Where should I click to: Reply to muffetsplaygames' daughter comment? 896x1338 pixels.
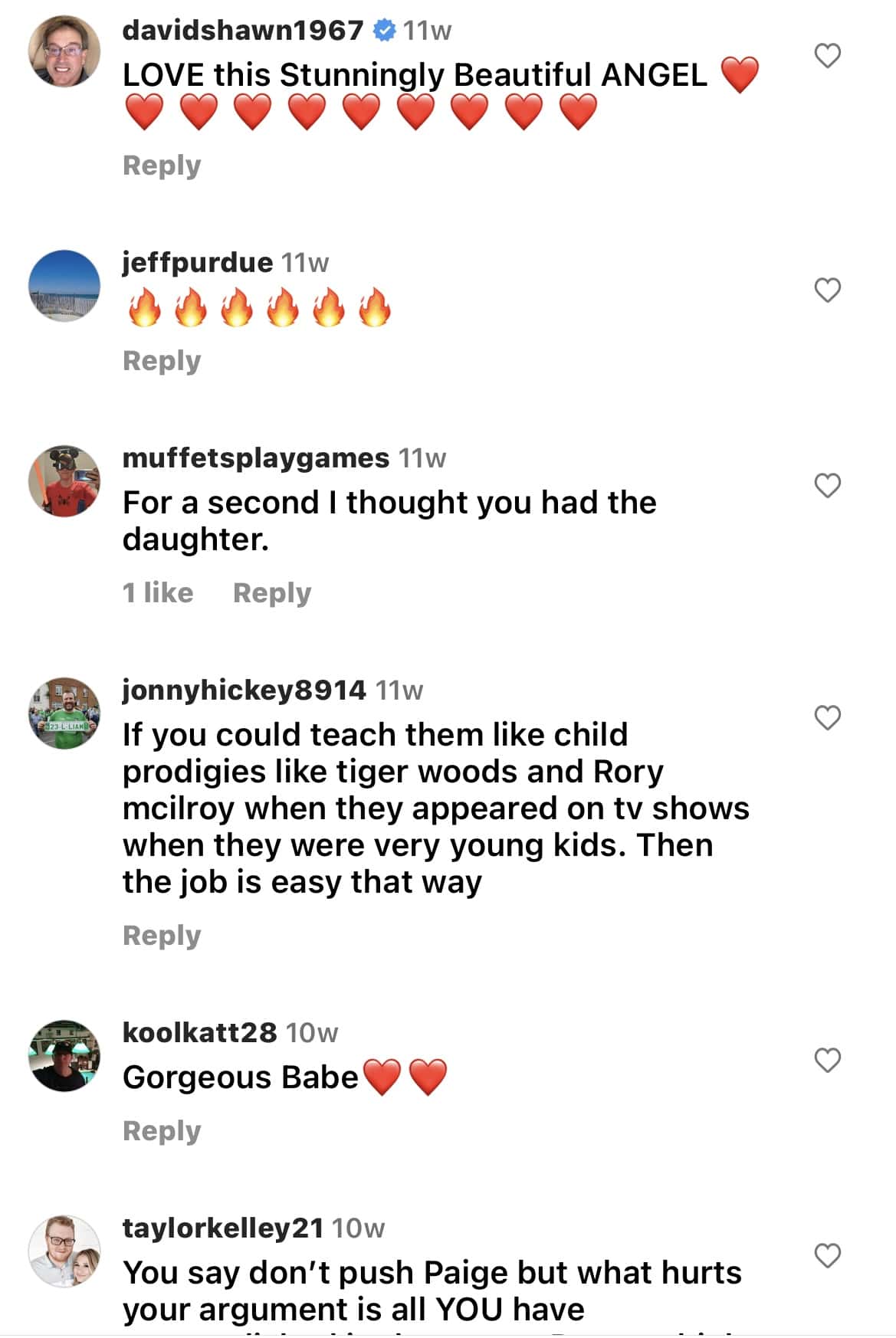pos(272,592)
